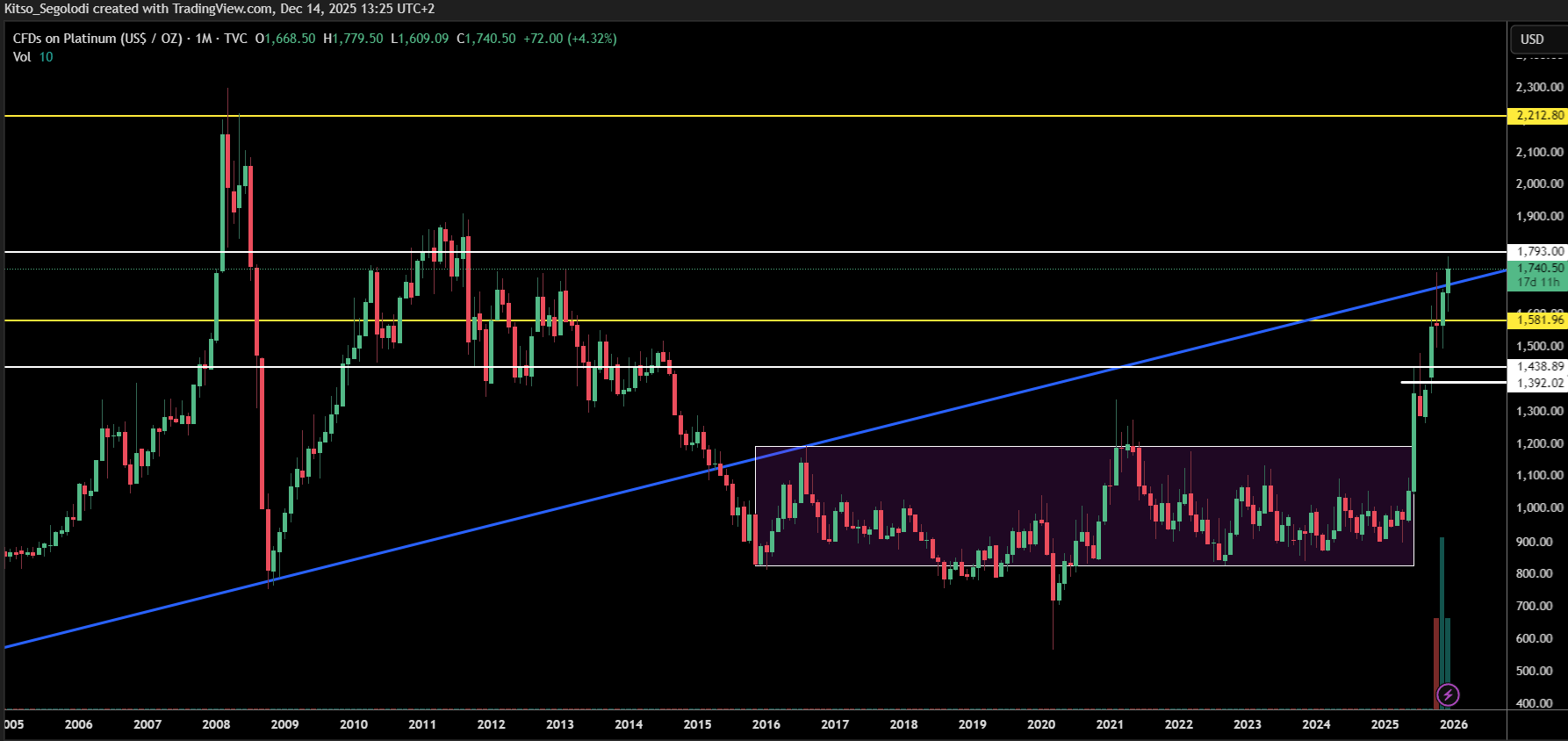The height and width of the screenshot is (741, 1568).
Task: Click the yellow 2,212.80 price label
Action: coord(1539,116)
